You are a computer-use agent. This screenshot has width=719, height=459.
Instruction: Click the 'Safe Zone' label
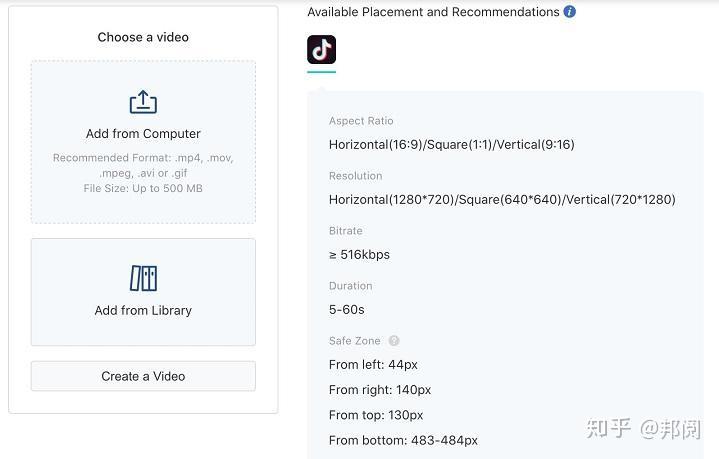click(x=354, y=341)
